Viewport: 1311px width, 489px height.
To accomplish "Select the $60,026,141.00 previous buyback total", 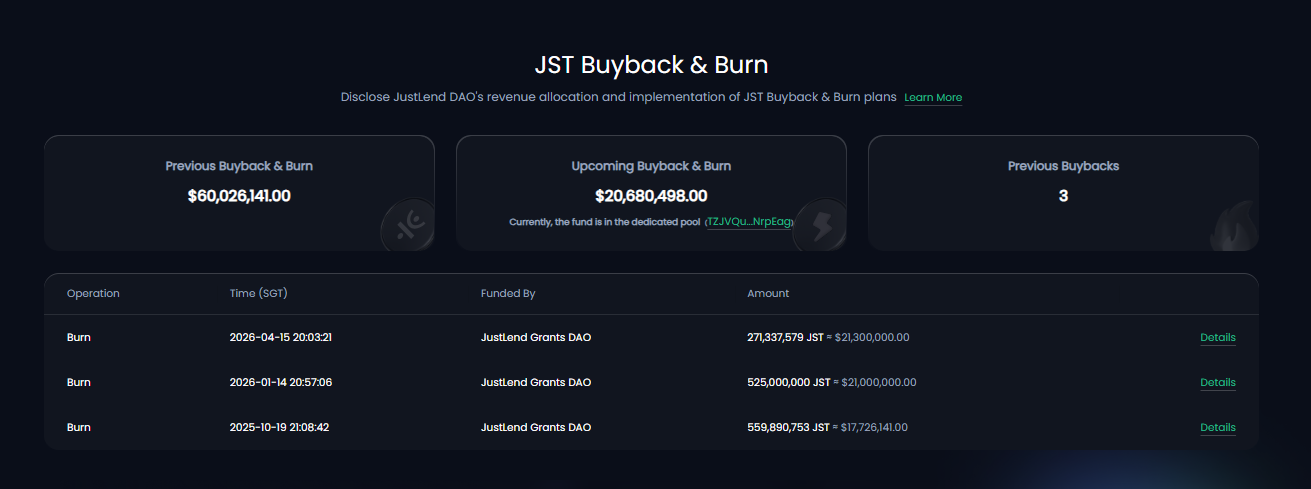I will [239, 196].
